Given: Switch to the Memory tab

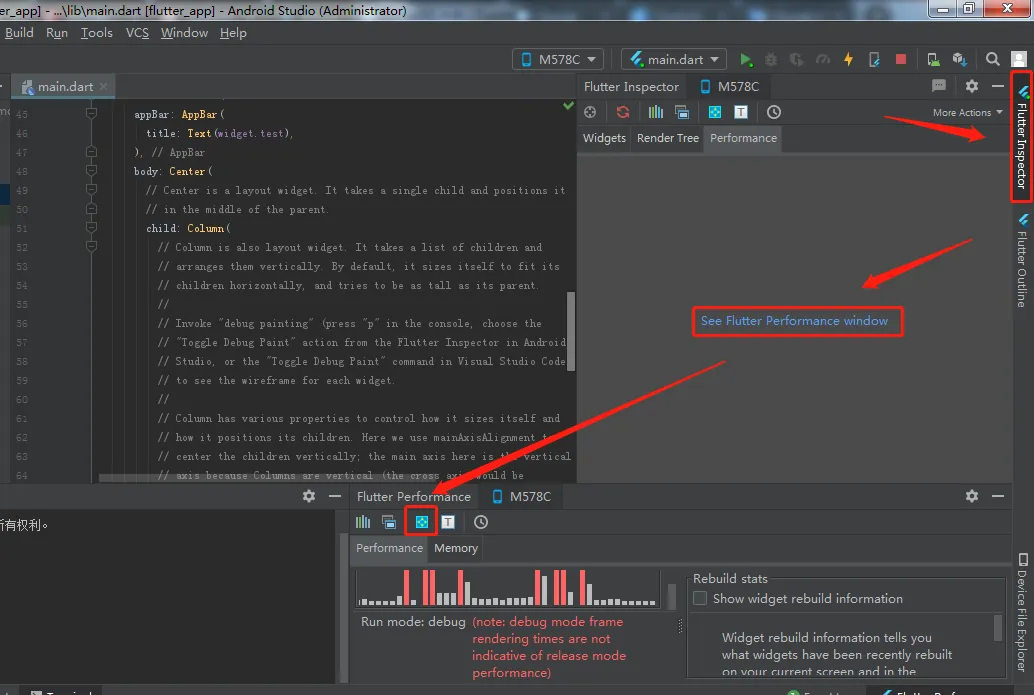Looking at the screenshot, I should (456, 548).
